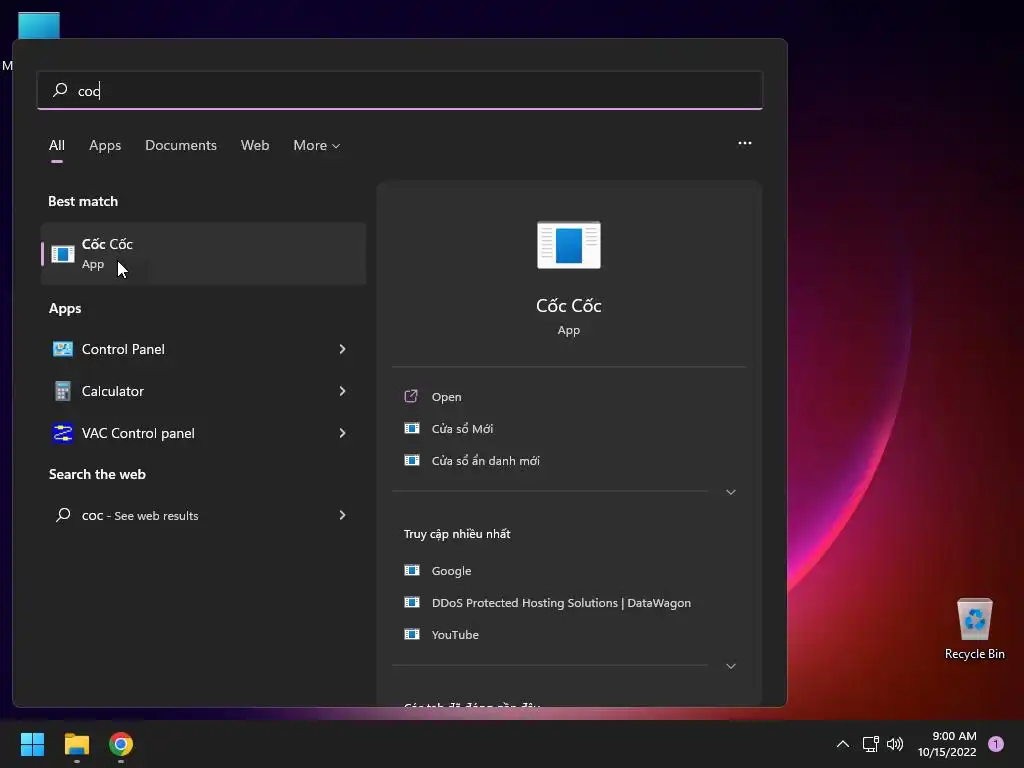The width and height of the screenshot is (1024, 768).
Task: Show hidden system tray icons
Action: pos(843,744)
